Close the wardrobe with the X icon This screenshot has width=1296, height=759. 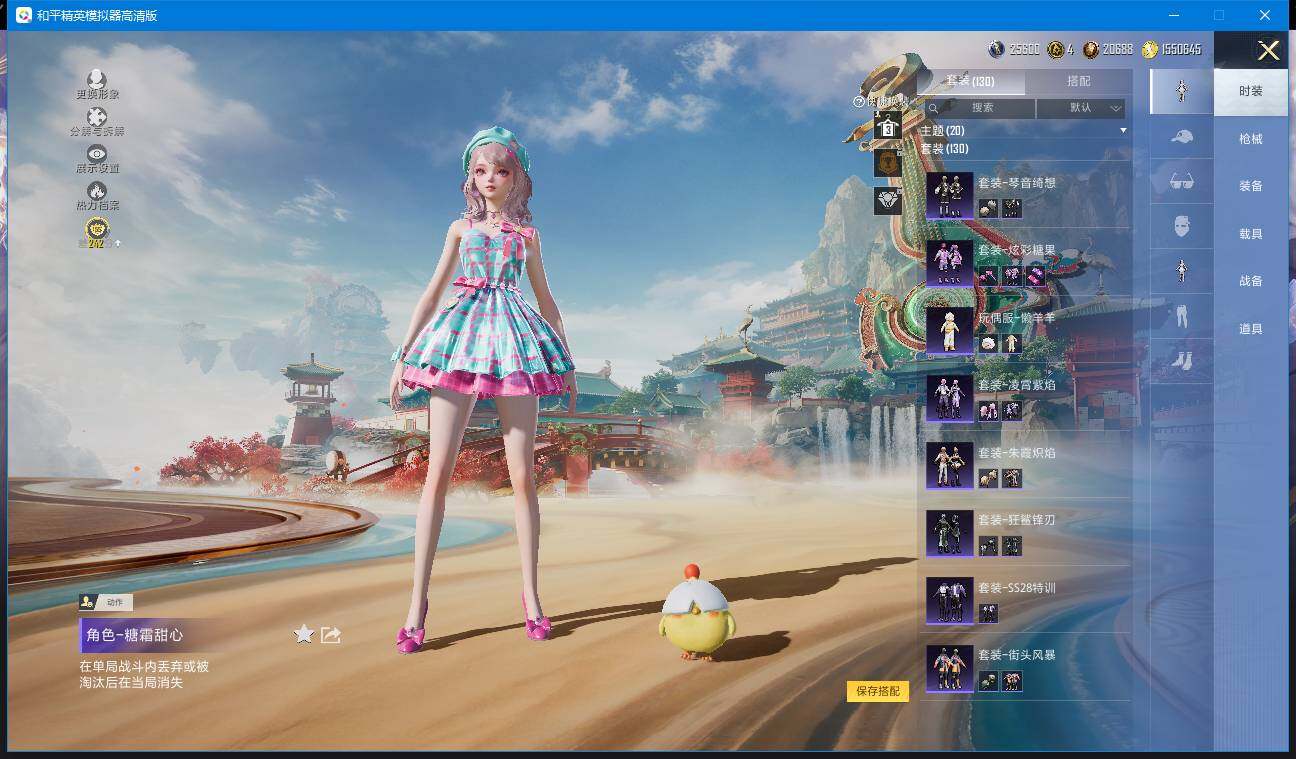[x=1268, y=51]
